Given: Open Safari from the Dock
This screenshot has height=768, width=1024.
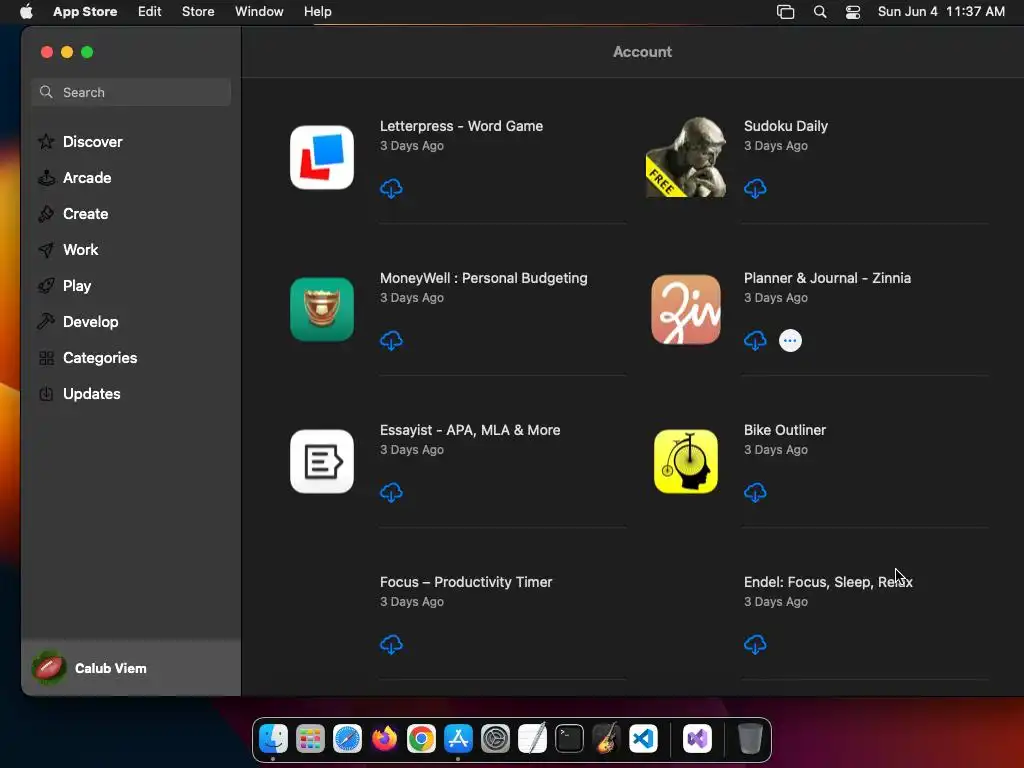Looking at the screenshot, I should (x=347, y=739).
